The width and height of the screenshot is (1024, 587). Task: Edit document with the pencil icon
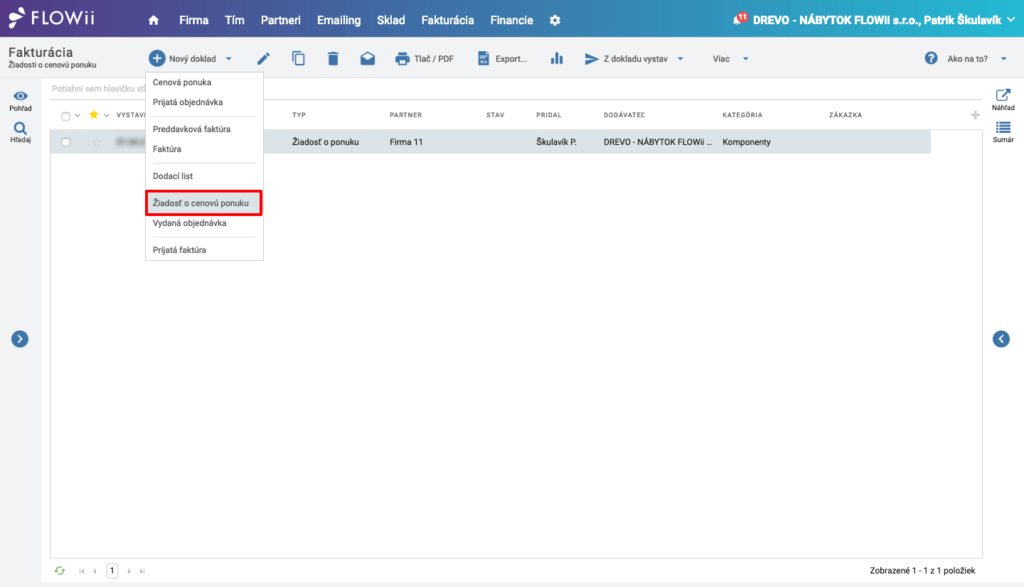click(263, 59)
